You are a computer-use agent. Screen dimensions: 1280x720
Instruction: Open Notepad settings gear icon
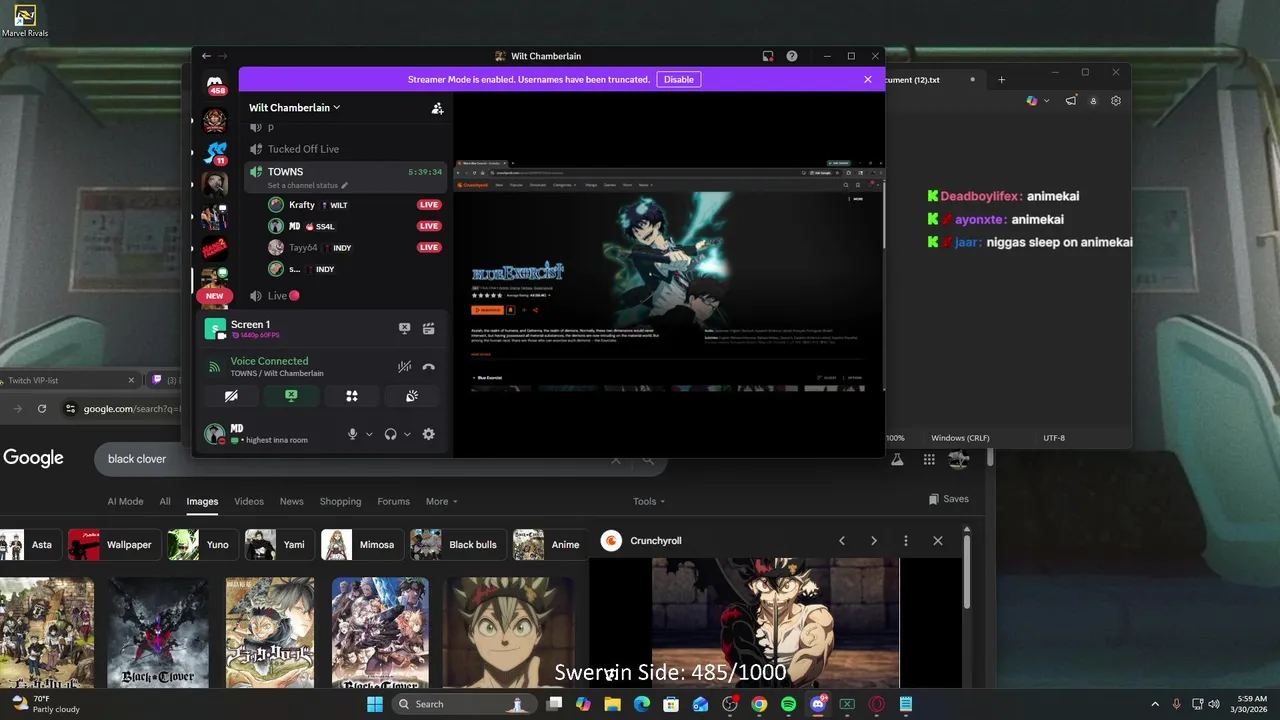1116,101
